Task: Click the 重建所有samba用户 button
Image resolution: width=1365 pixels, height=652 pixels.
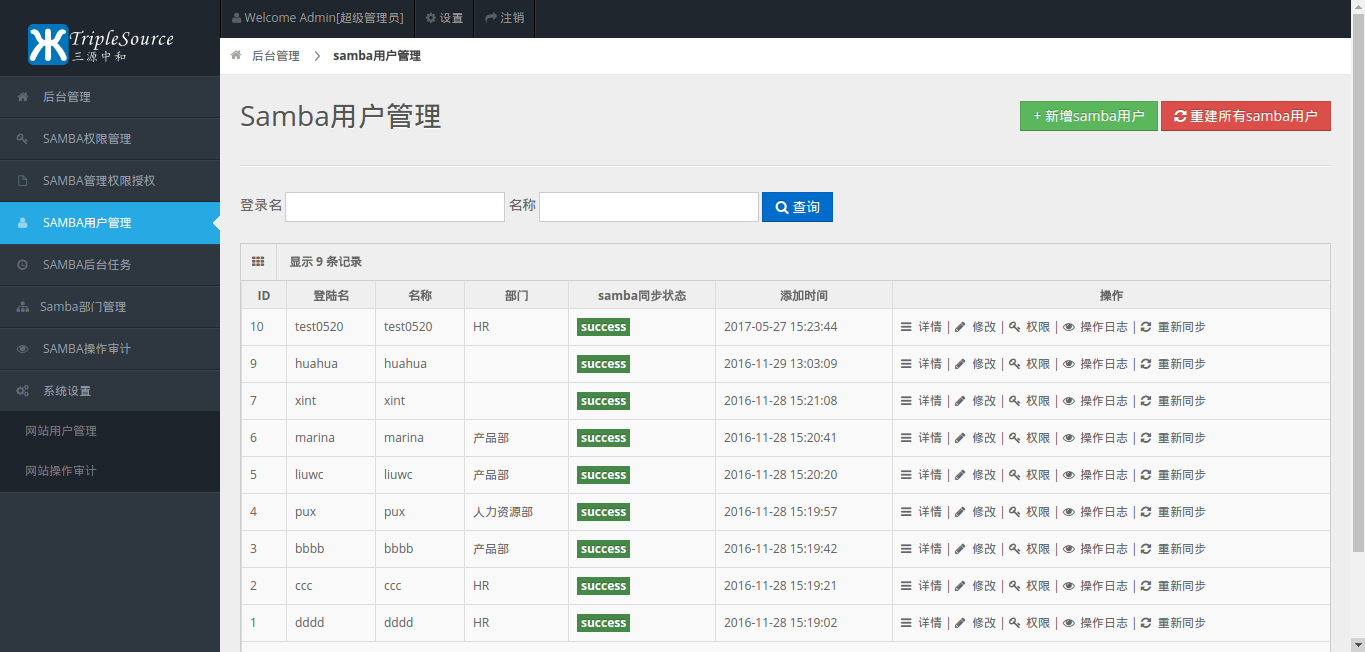Action: tap(1246, 116)
